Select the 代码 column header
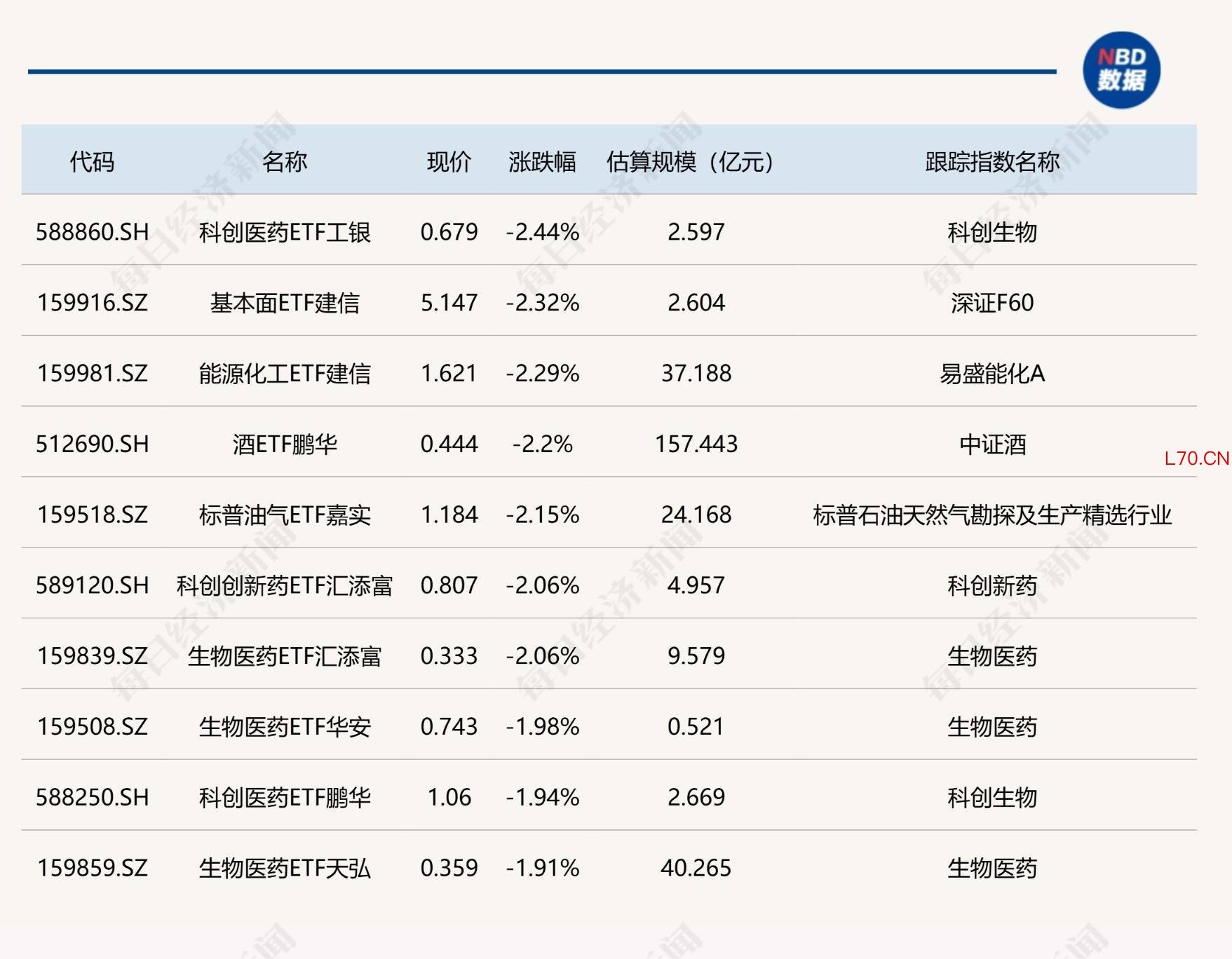 92,162
